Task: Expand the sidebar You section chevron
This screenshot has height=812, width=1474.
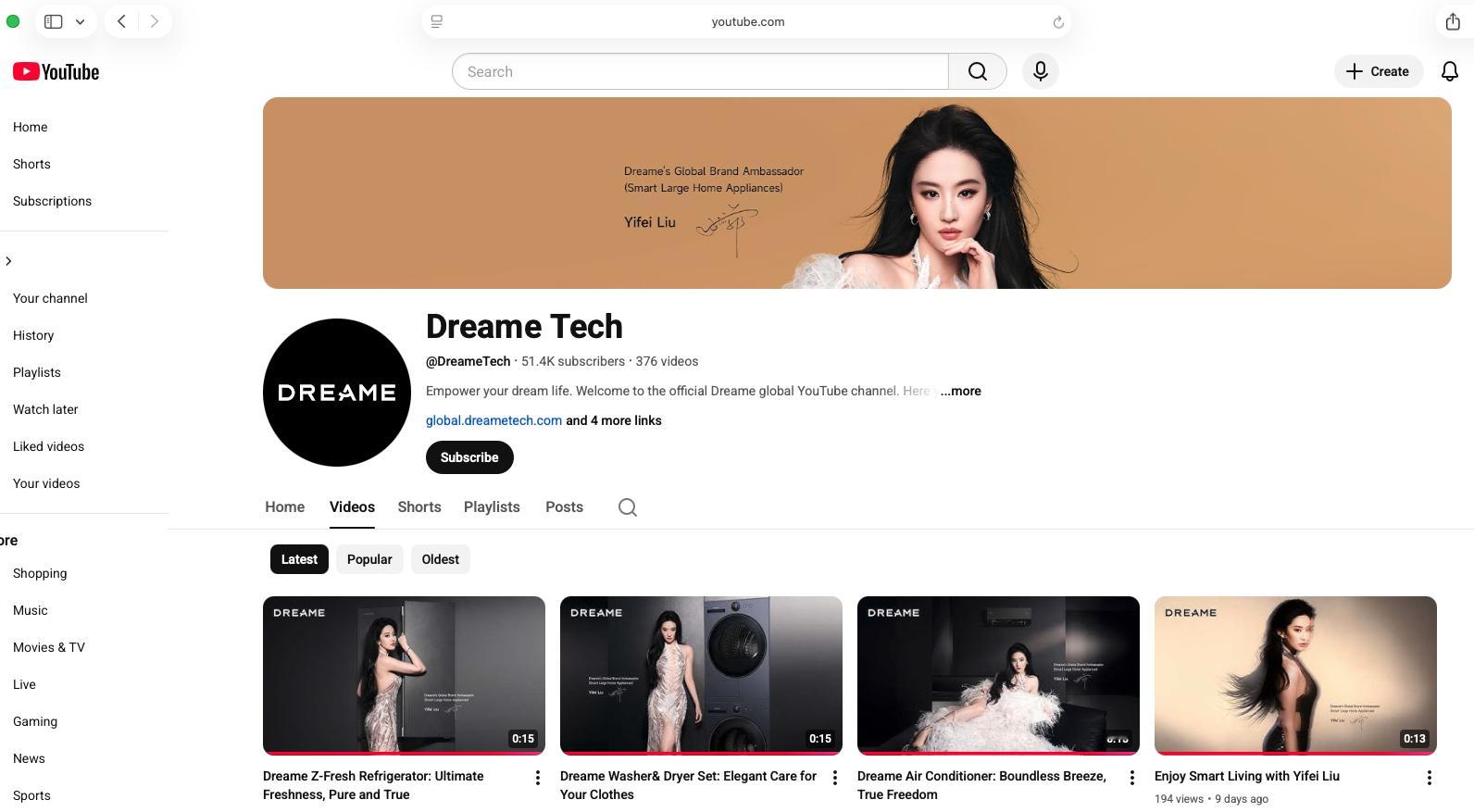Action: 8,261
